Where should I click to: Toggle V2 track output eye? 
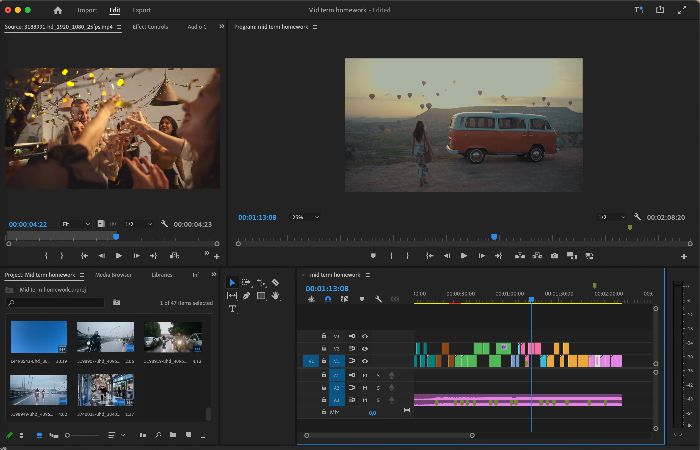pyautogui.click(x=365, y=349)
